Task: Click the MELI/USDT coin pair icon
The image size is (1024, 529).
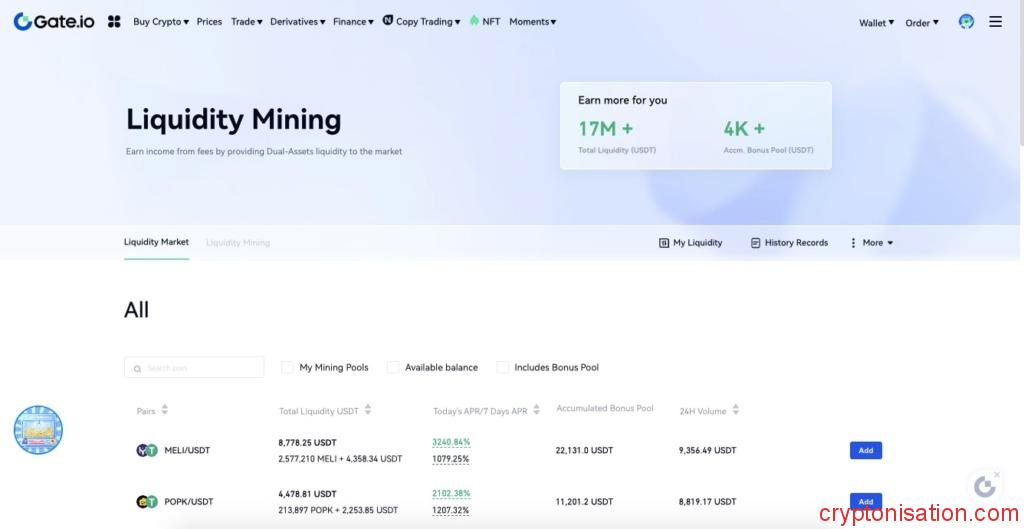Action: tap(147, 450)
